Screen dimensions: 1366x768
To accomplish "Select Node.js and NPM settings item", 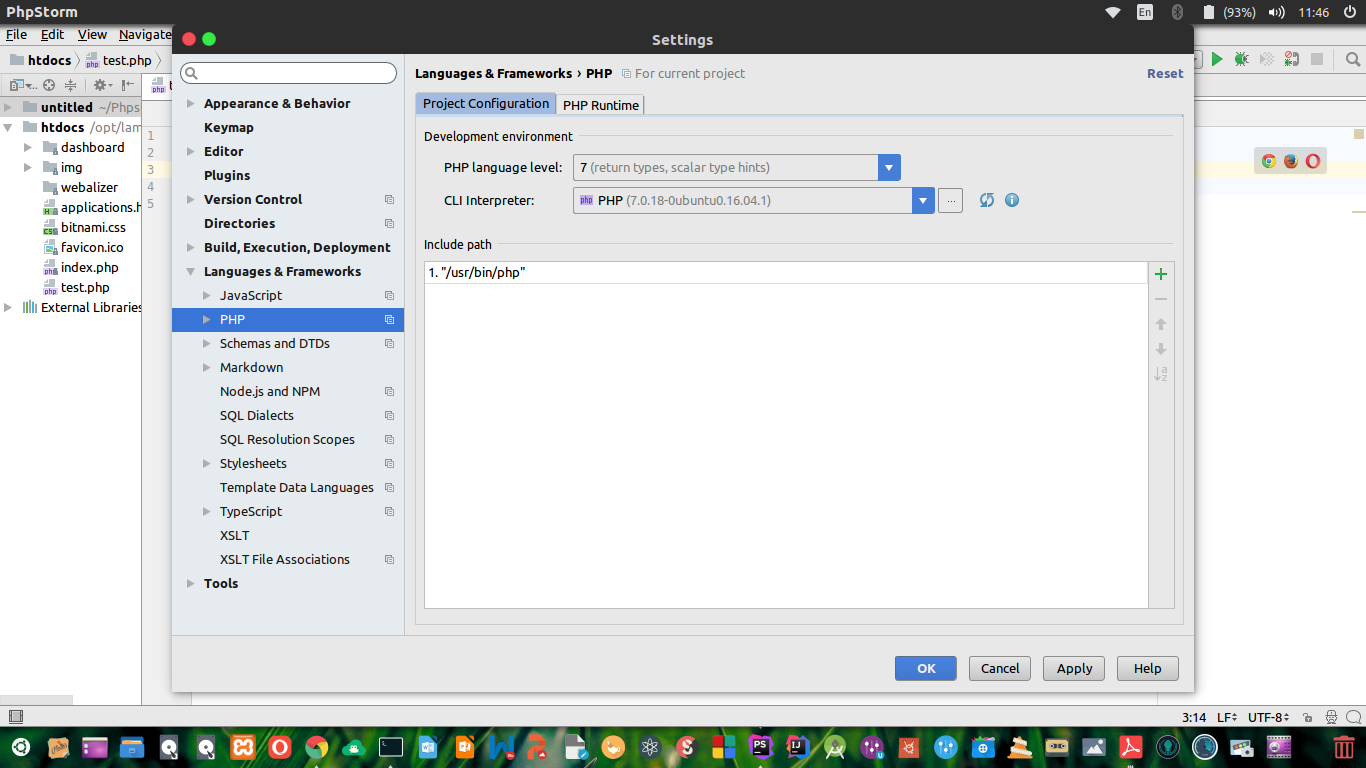I will pos(270,391).
